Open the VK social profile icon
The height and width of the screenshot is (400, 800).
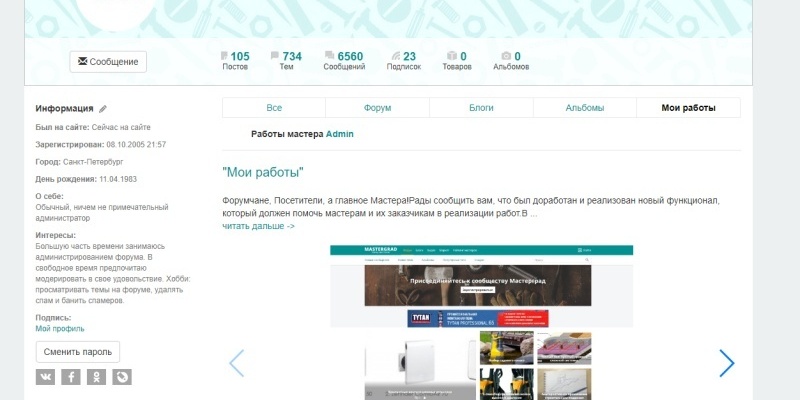click(45, 377)
